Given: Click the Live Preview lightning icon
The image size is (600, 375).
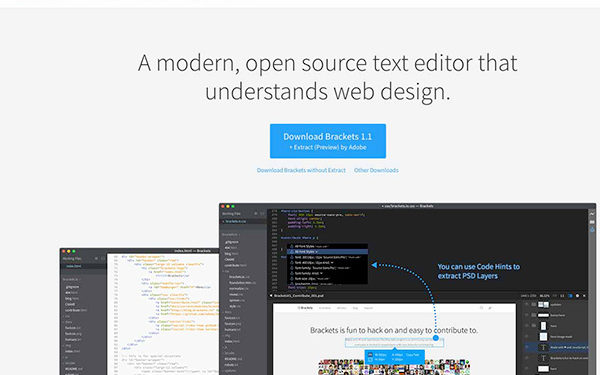Looking at the screenshot, I should 592,214.
